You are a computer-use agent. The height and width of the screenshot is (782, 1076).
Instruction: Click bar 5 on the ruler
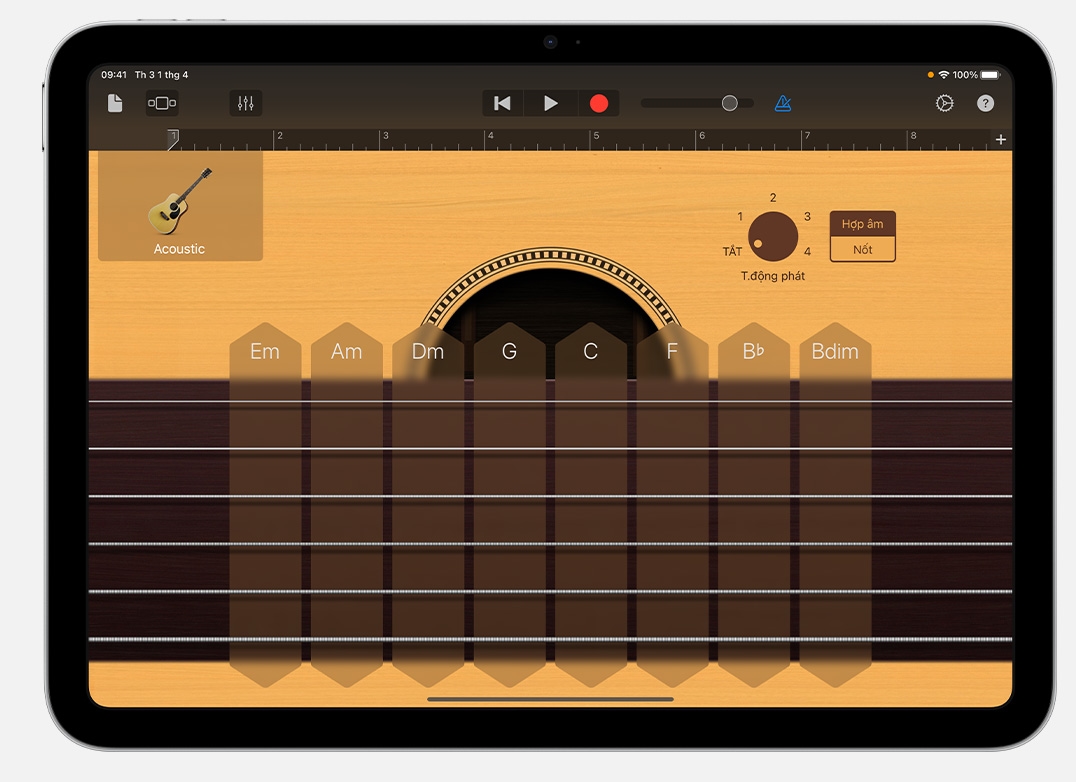(597, 139)
